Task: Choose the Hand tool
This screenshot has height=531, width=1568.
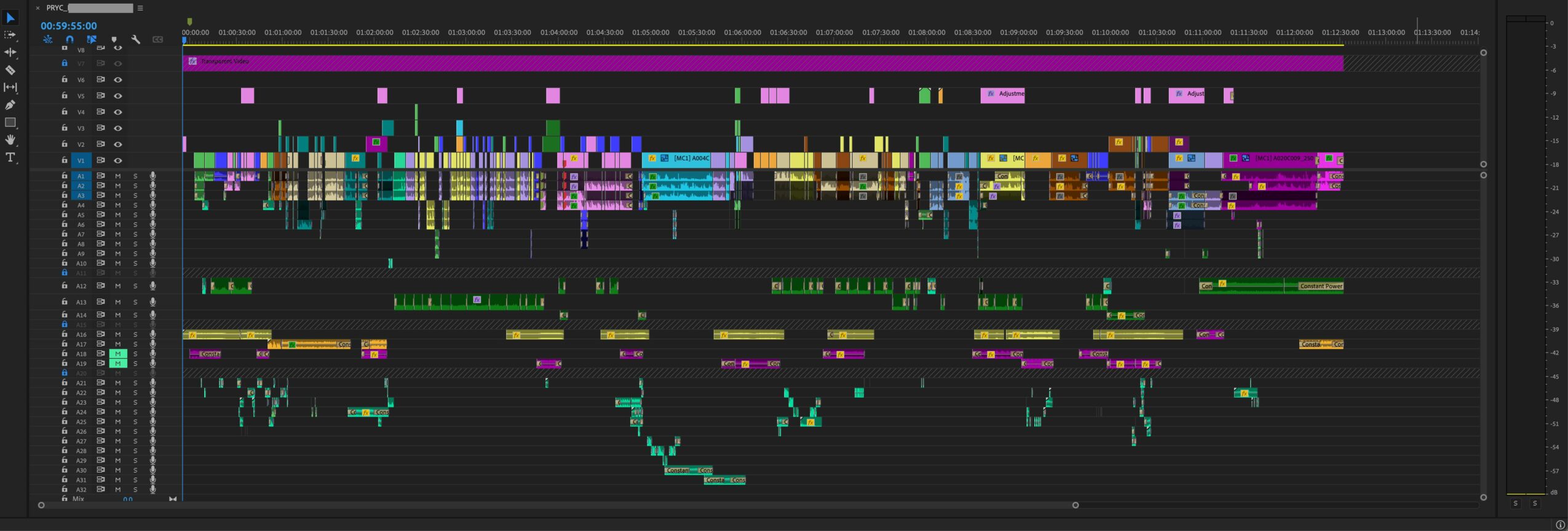Action: click(10, 140)
